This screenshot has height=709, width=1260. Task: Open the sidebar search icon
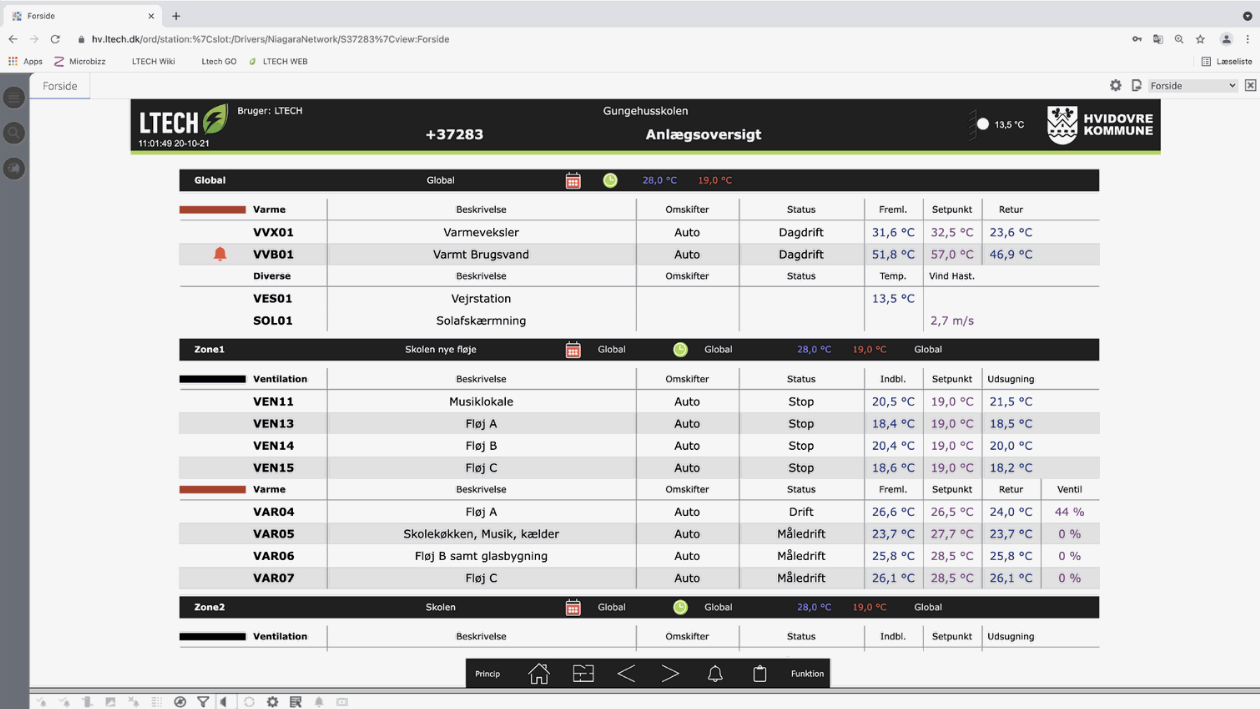(14, 133)
